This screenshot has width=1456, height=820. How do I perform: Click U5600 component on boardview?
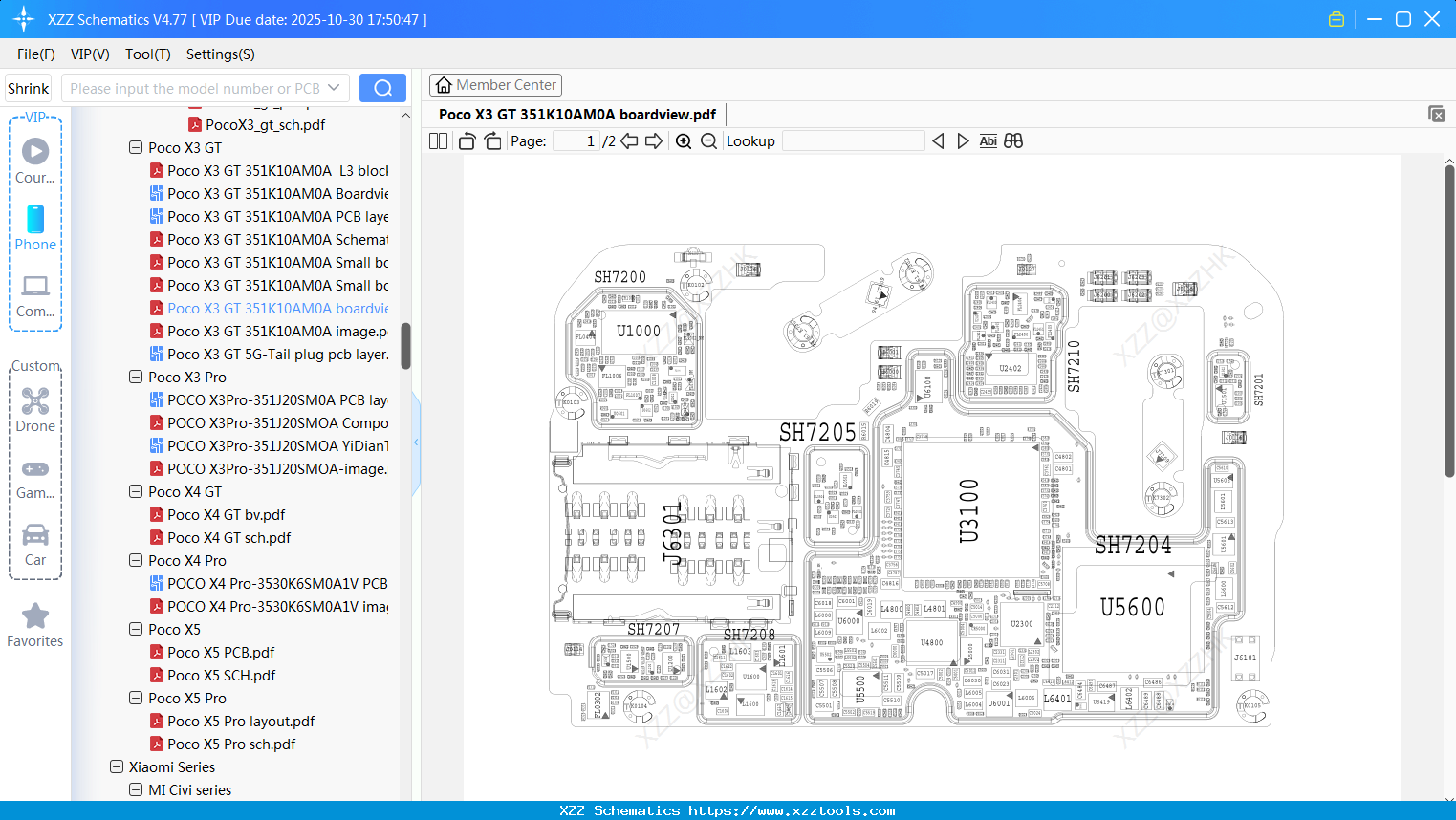[x=1133, y=608]
